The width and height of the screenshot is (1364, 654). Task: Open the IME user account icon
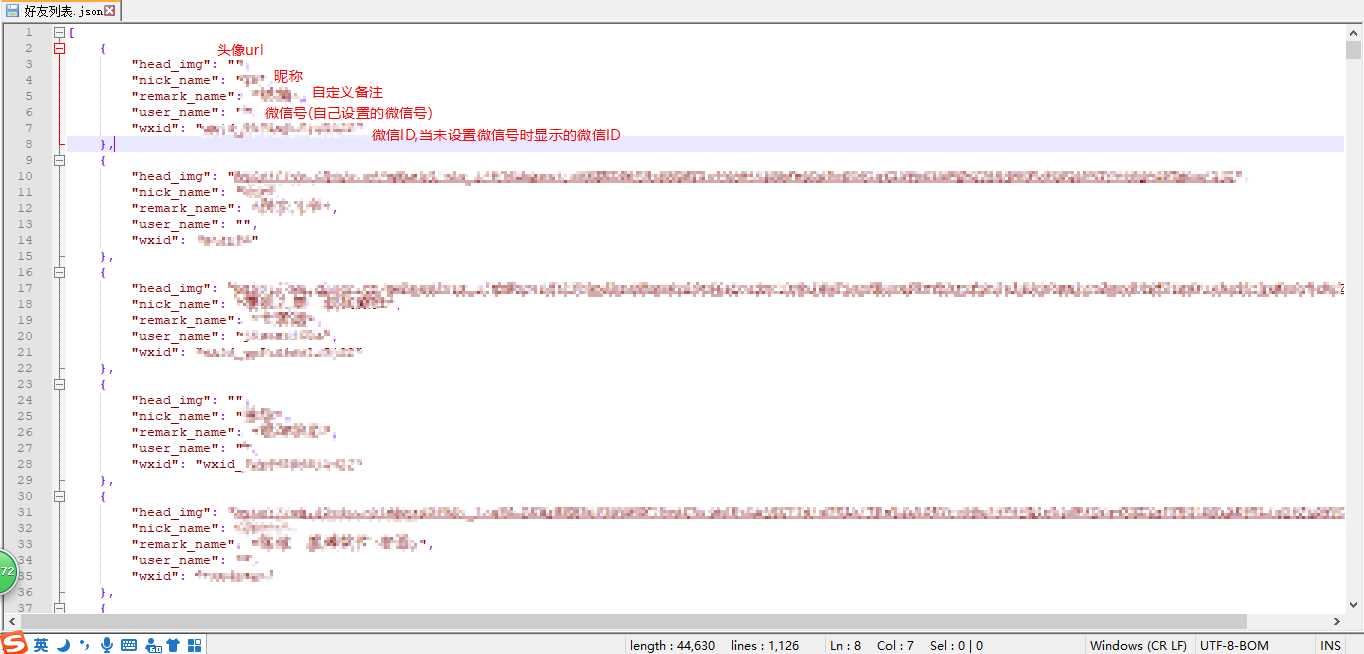(152, 645)
